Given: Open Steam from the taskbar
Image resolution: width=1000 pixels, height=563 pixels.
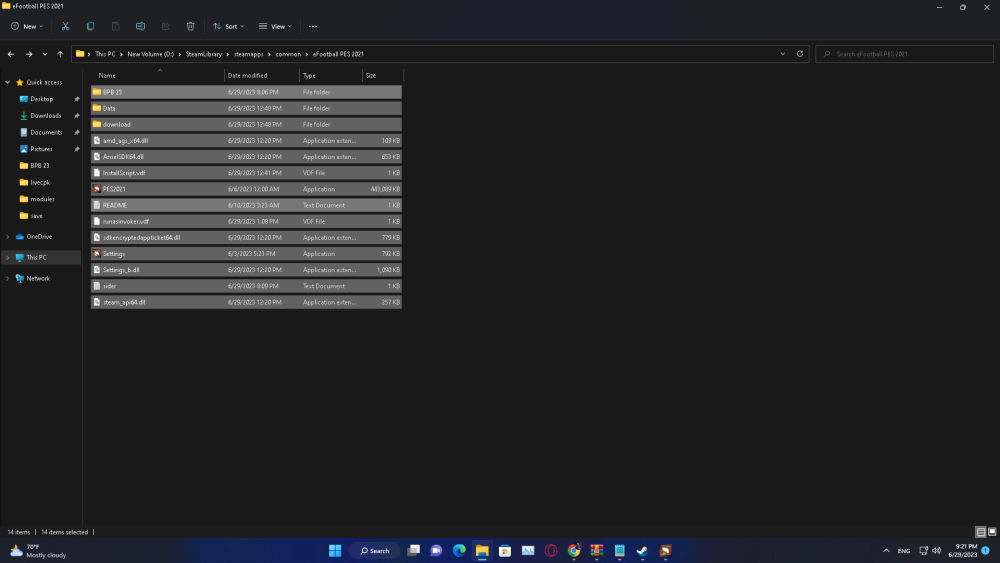Looking at the screenshot, I should coord(642,551).
